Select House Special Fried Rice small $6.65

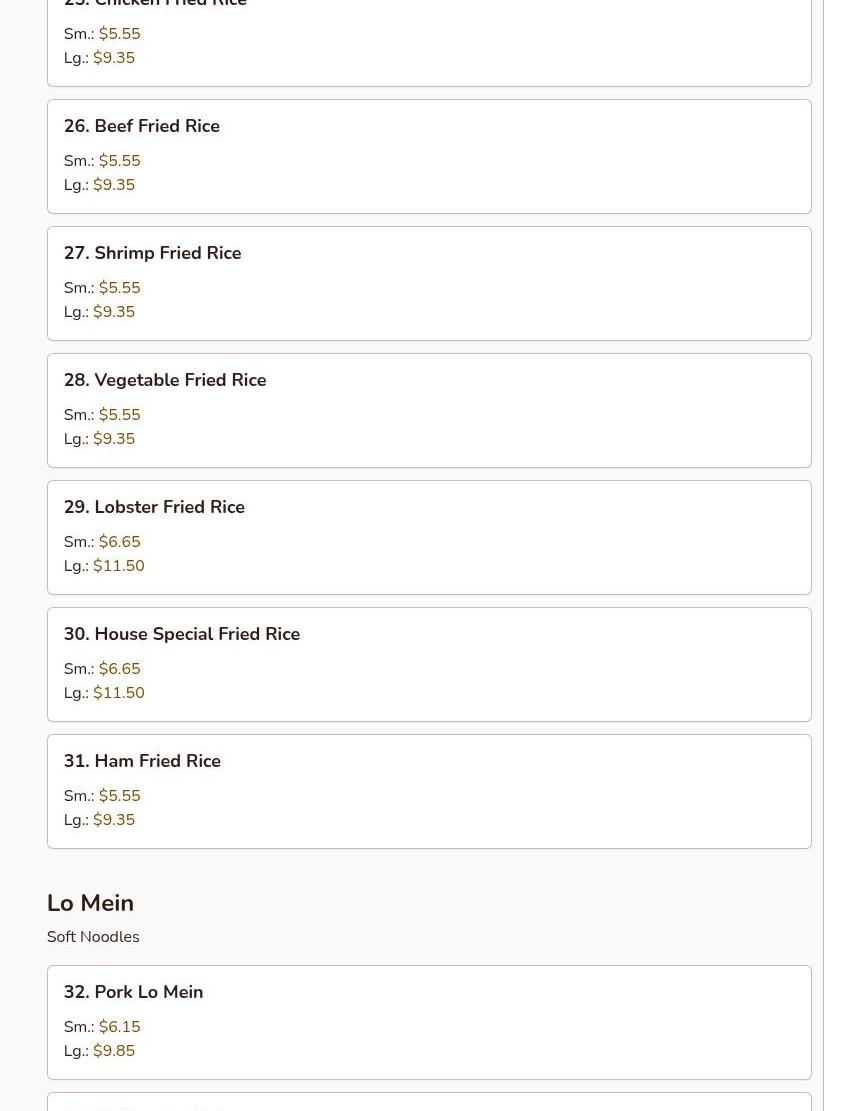(x=120, y=669)
